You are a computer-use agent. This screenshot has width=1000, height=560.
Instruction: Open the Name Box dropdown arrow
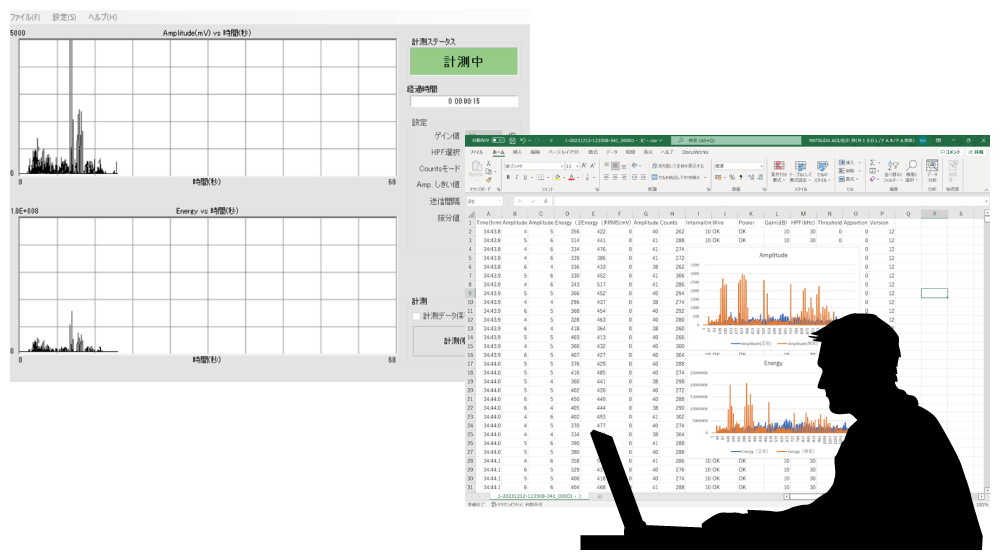(x=500, y=202)
